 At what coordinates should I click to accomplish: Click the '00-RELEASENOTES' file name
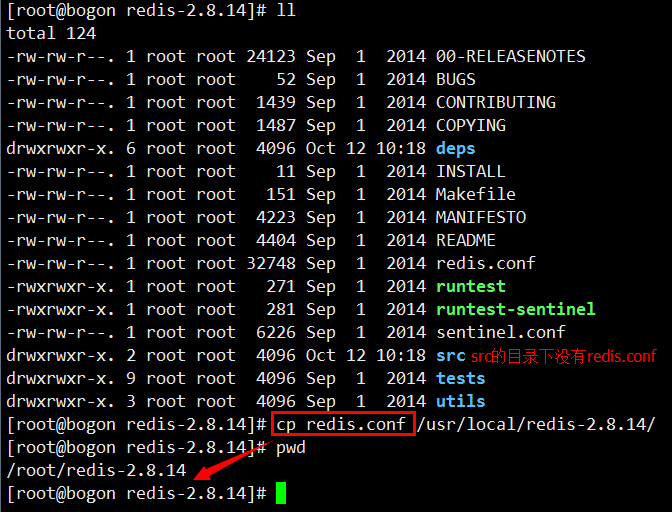[x=511, y=56]
